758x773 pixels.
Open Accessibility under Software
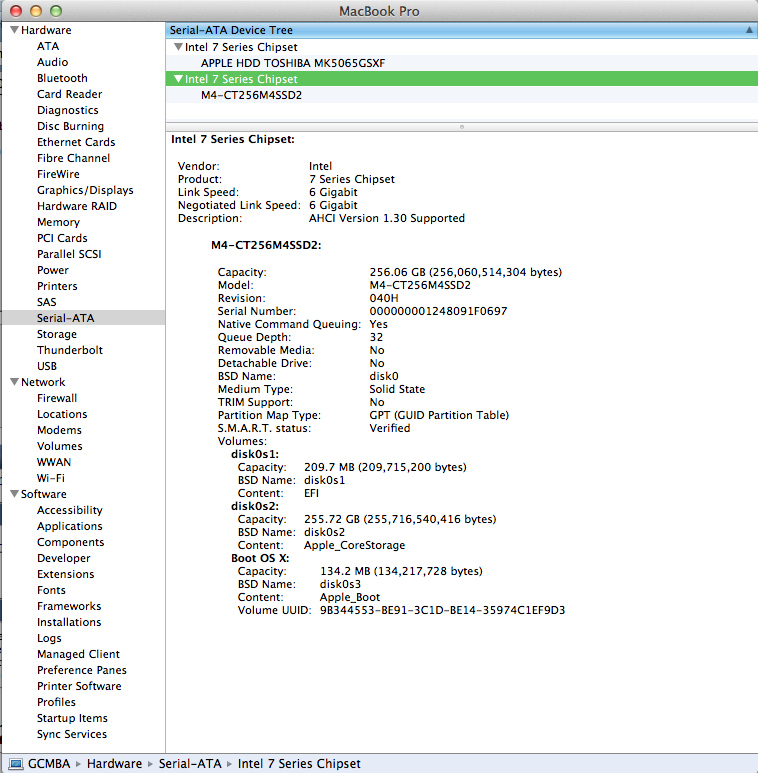[x=69, y=510]
